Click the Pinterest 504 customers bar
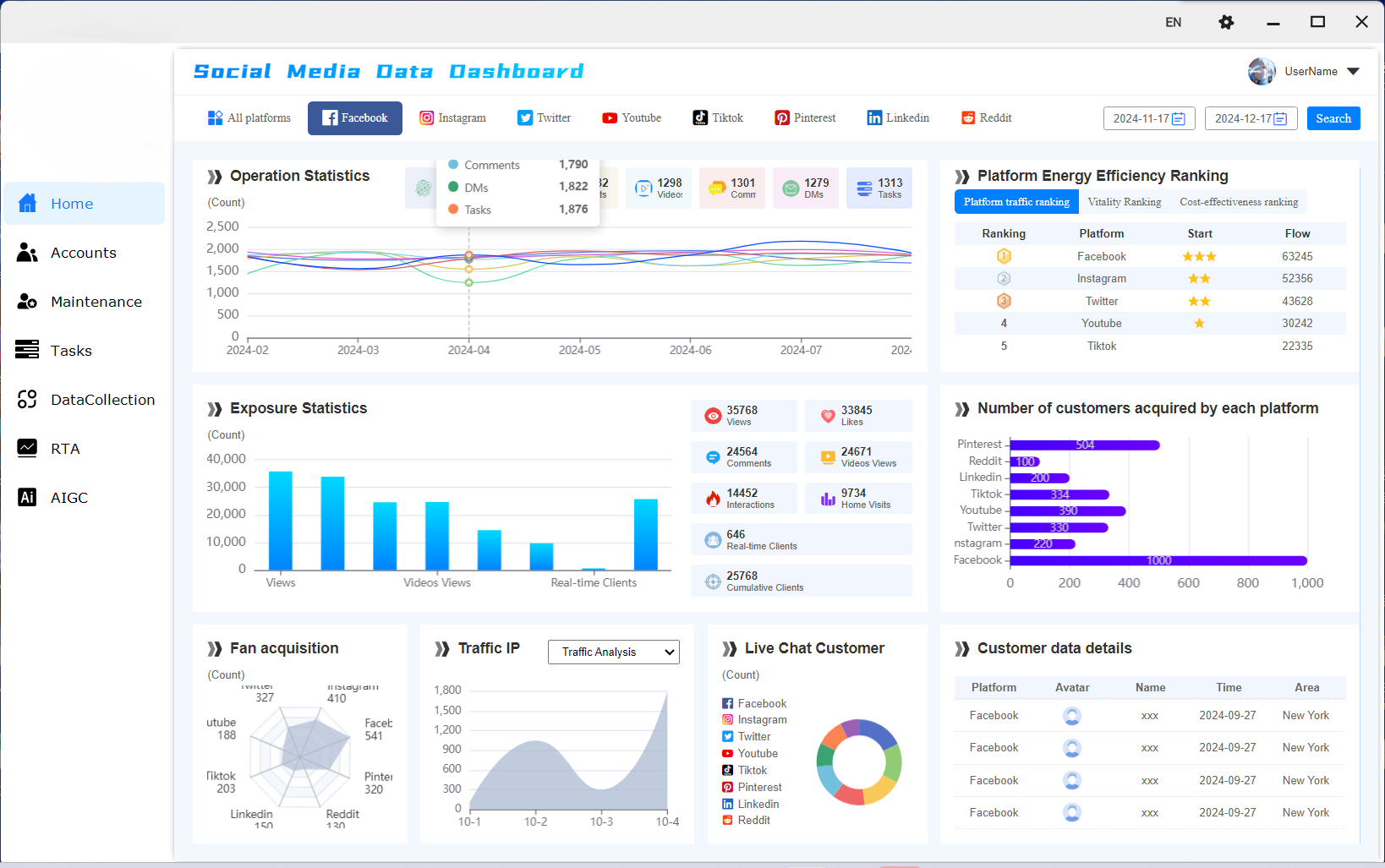 tap(1085, 445)
